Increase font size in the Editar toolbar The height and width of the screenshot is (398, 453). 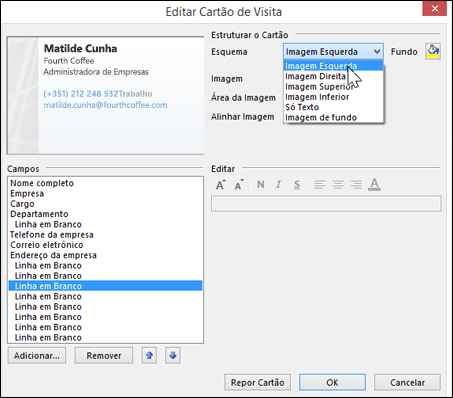221,185
